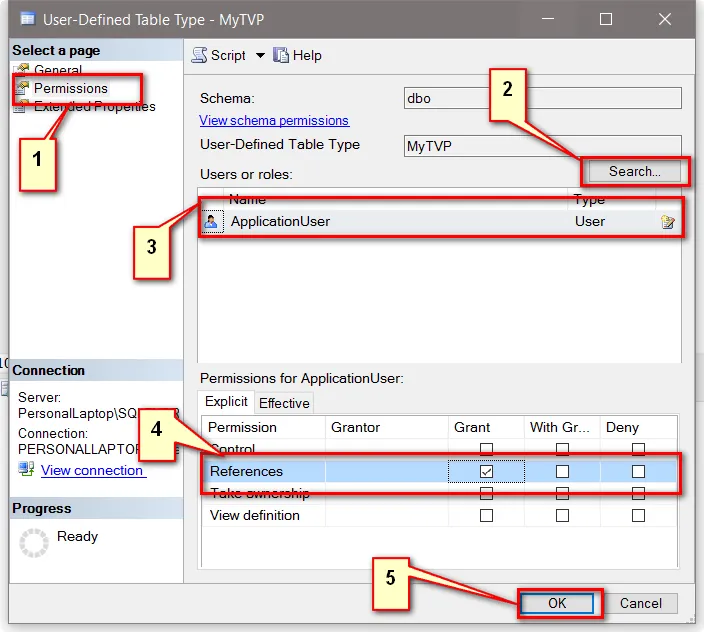Viewport: 704px width, 632px height.
Task: Click the Cancel button
Action: pyautogui.click(x=641, y=603)
